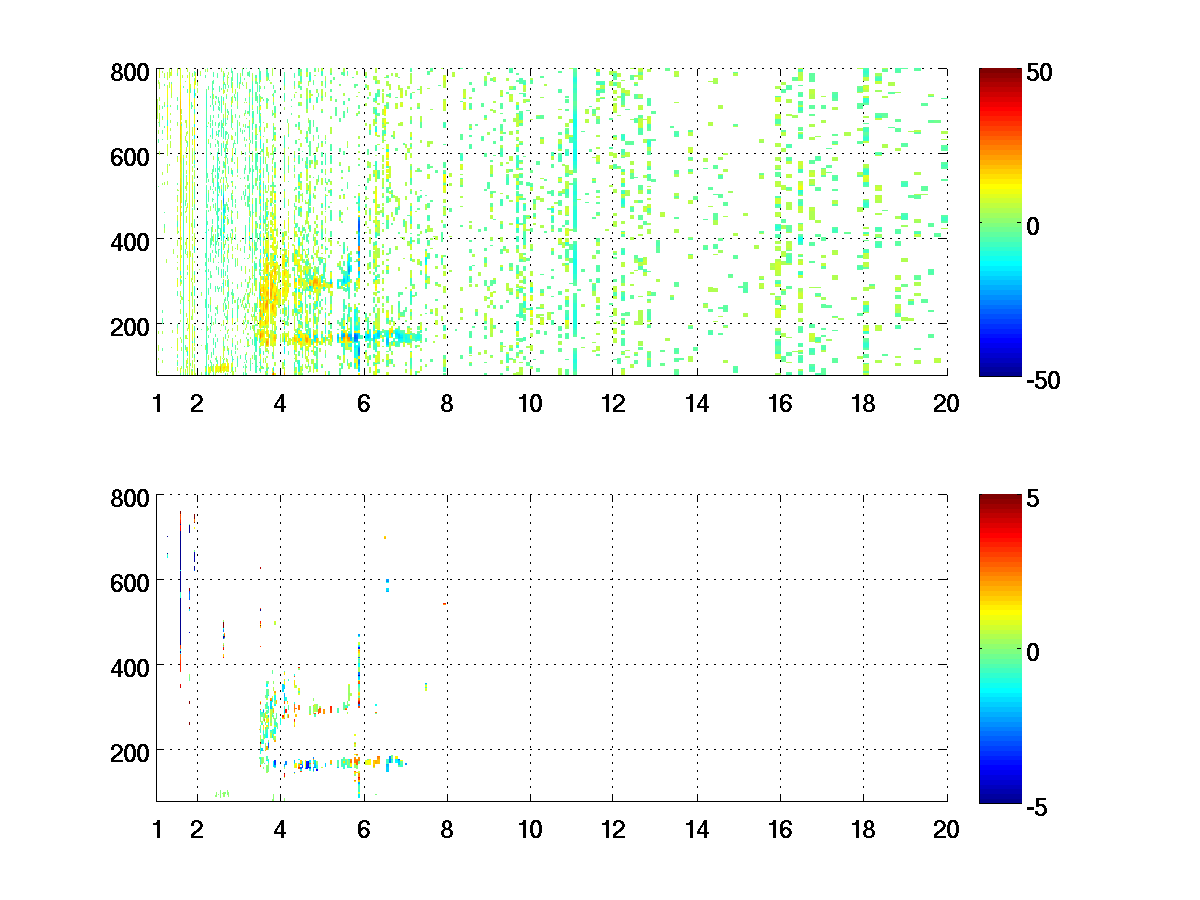Image resolution: width=1200 pixels, height=900 pixels.
Task: Click x-axis label '20' under upper plot
Action: click(946, 404)
